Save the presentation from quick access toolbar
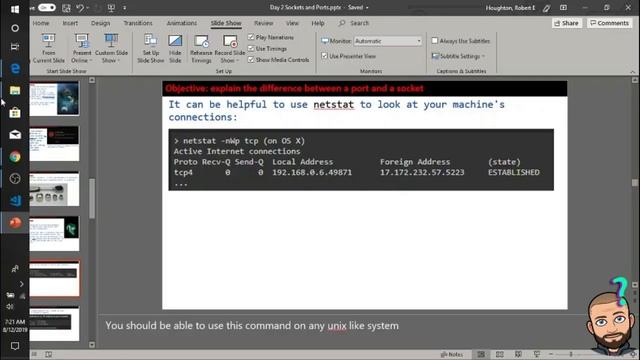Screen dimensions: 640x360 point(66,8)
